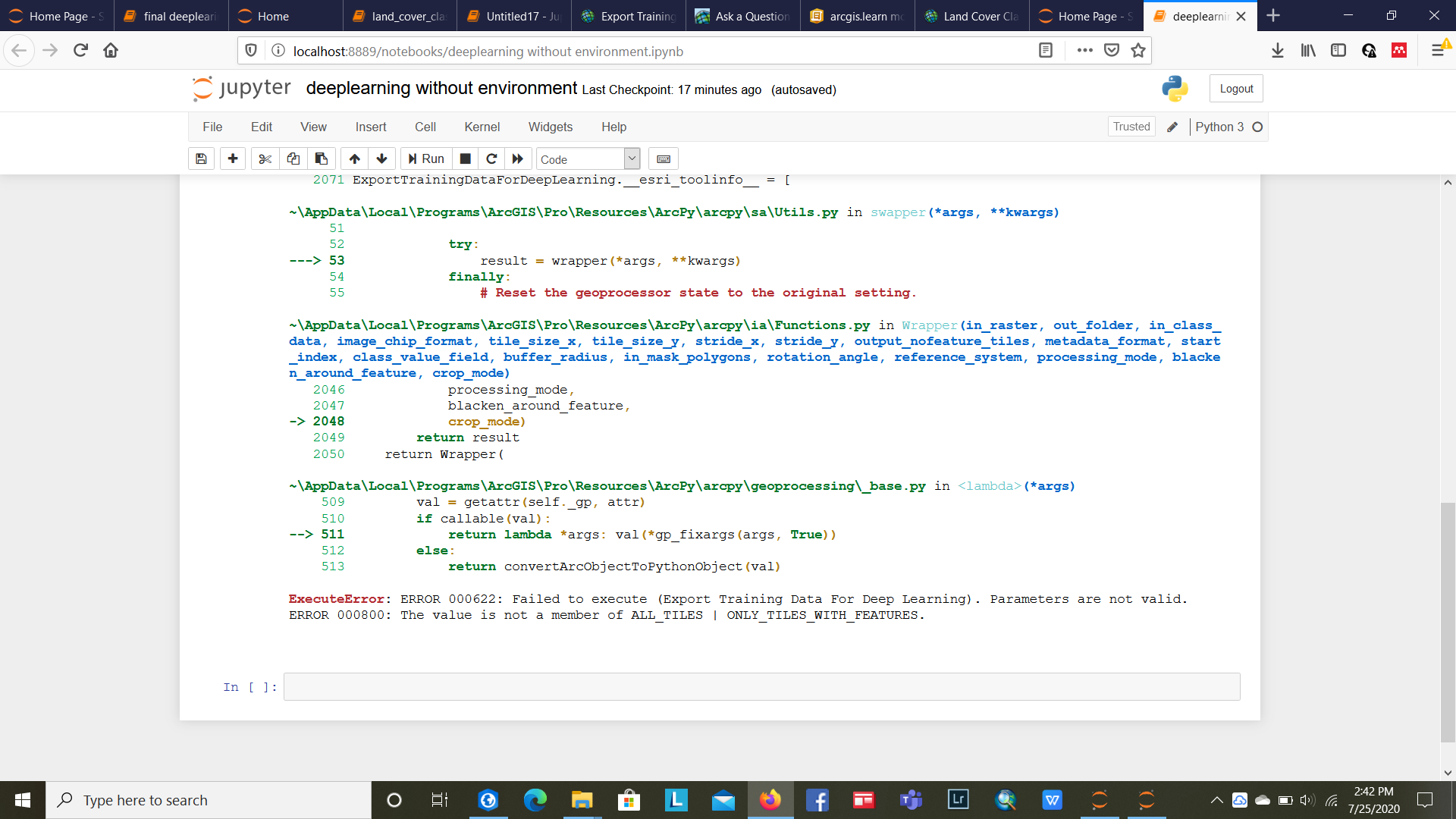The width and height of the screenshot is (1456, 819).
Task: Open Microsoft Store from the taskbar
Action: (x=629, y=800)
